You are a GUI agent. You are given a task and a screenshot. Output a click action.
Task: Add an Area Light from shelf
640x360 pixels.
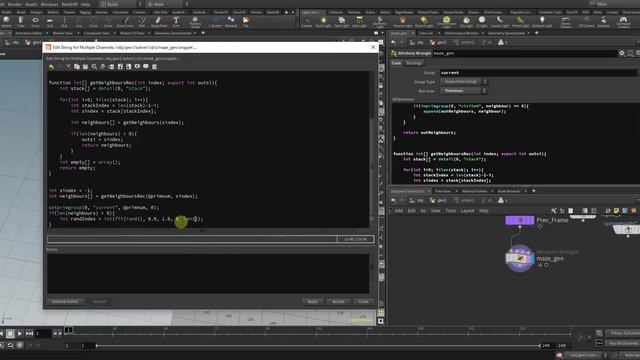(359, 22)
